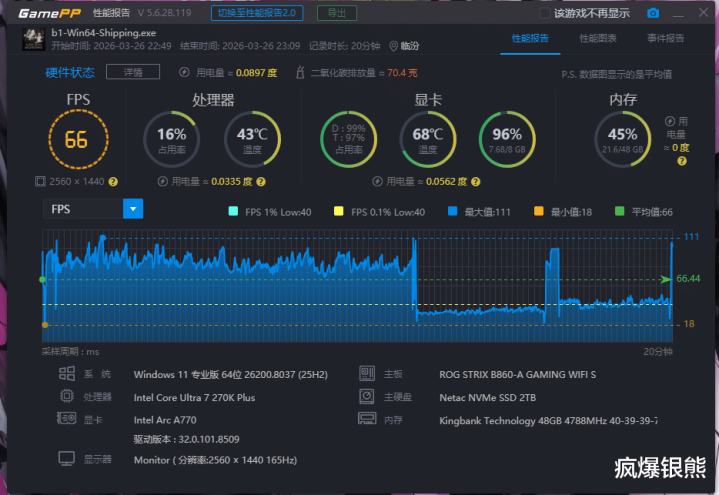This screenshot has height=495, width=719.
Task: Click the motherboard (主板) icon
Action: point(367,373)
